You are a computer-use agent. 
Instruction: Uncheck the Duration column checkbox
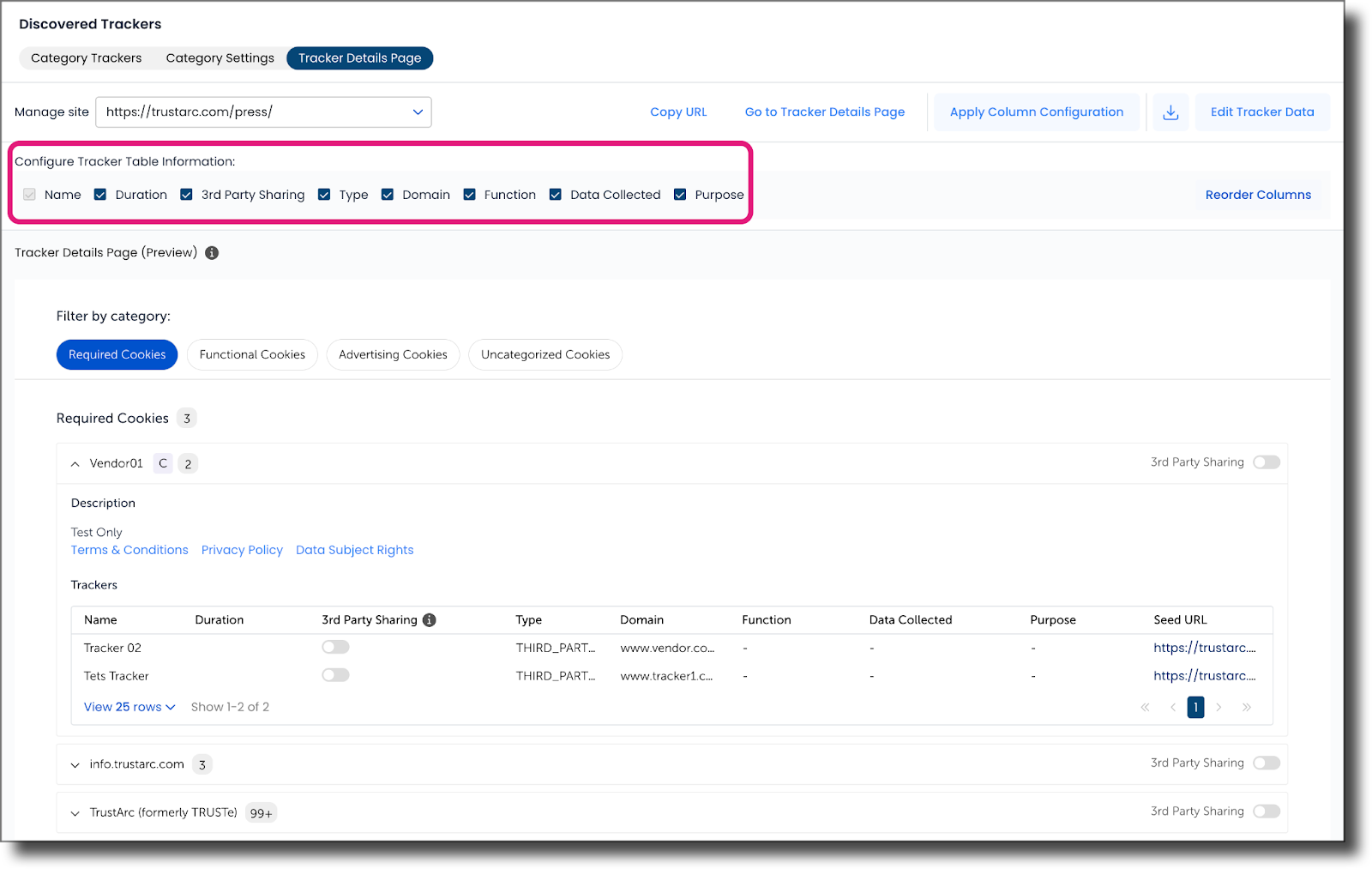[99, 194]
